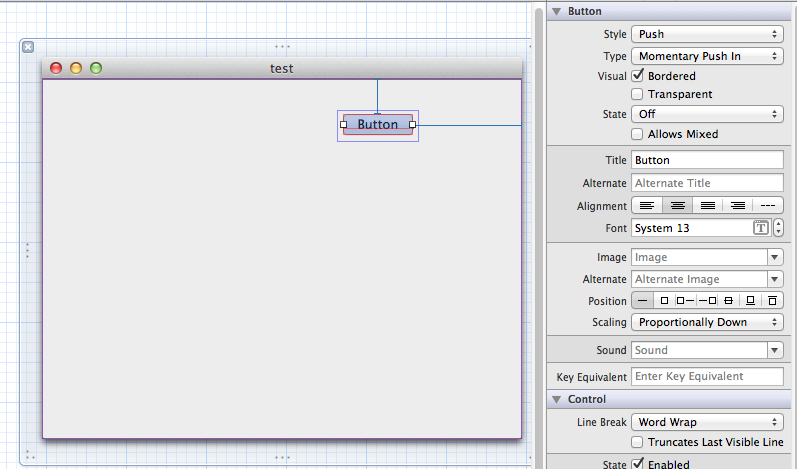The height and width of the screenshot is (469, 797).
Task: Open the Type dropdown Momentary Push In
Action: pyautogui.click(x=707, y=56)
